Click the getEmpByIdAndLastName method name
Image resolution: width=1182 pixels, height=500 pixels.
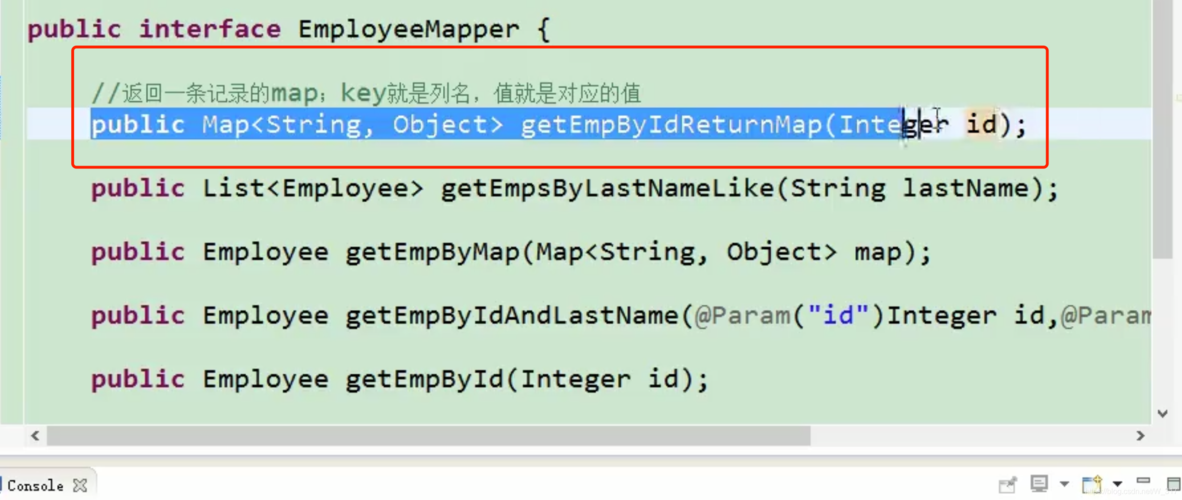point(512,316)
